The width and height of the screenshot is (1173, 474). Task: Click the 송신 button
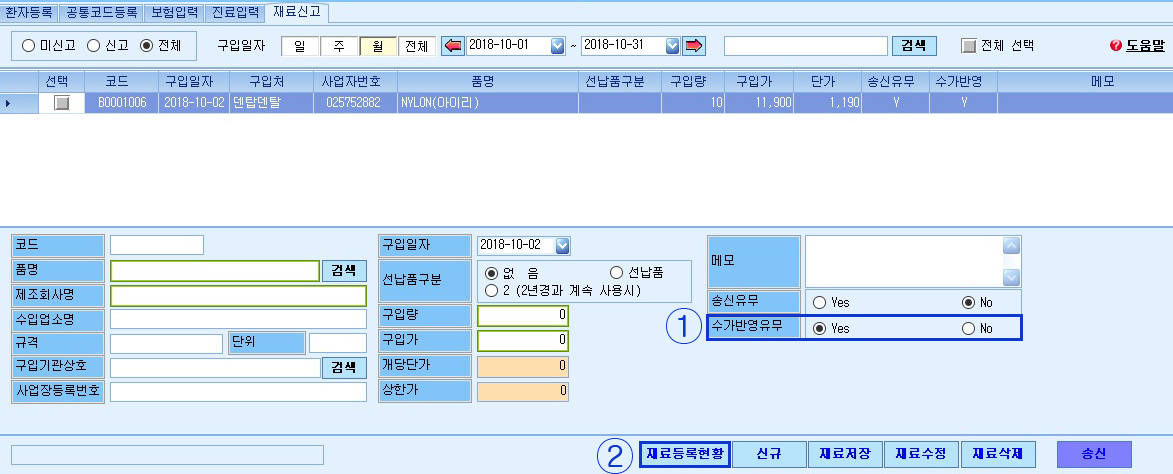[x=1094, y=454]
